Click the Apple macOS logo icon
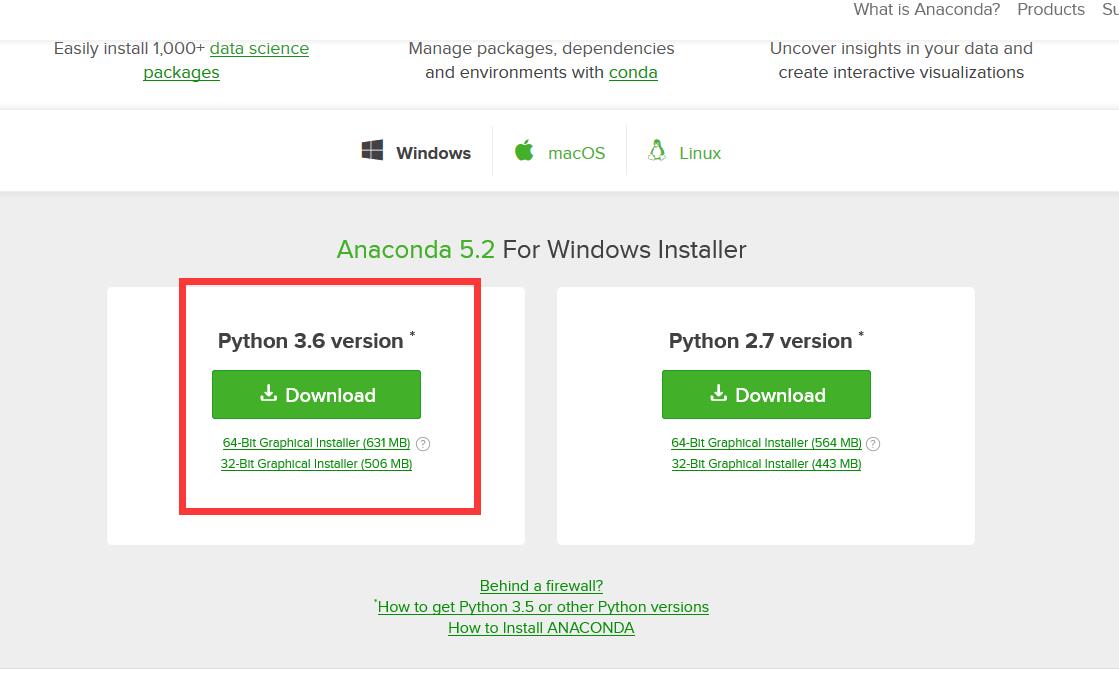The image size is (1119, 695). coord(524,151)
